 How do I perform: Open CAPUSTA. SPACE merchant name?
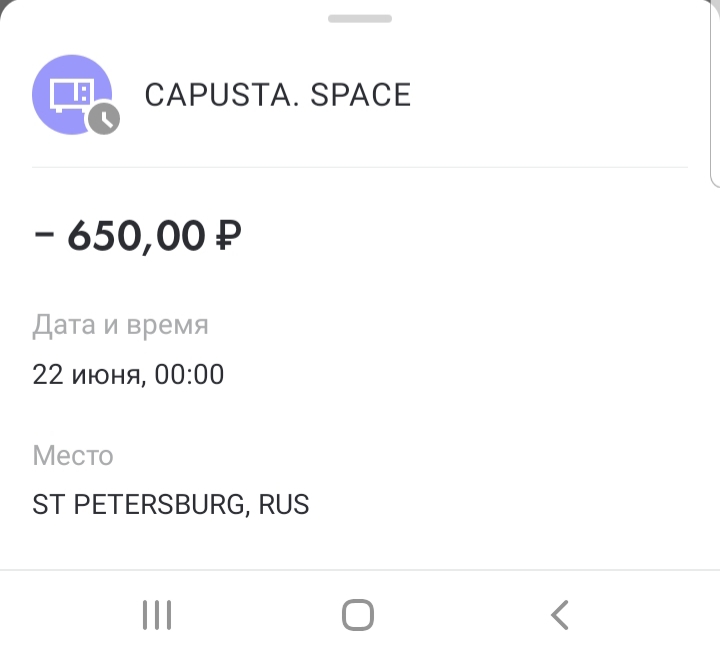click(278, 95)
